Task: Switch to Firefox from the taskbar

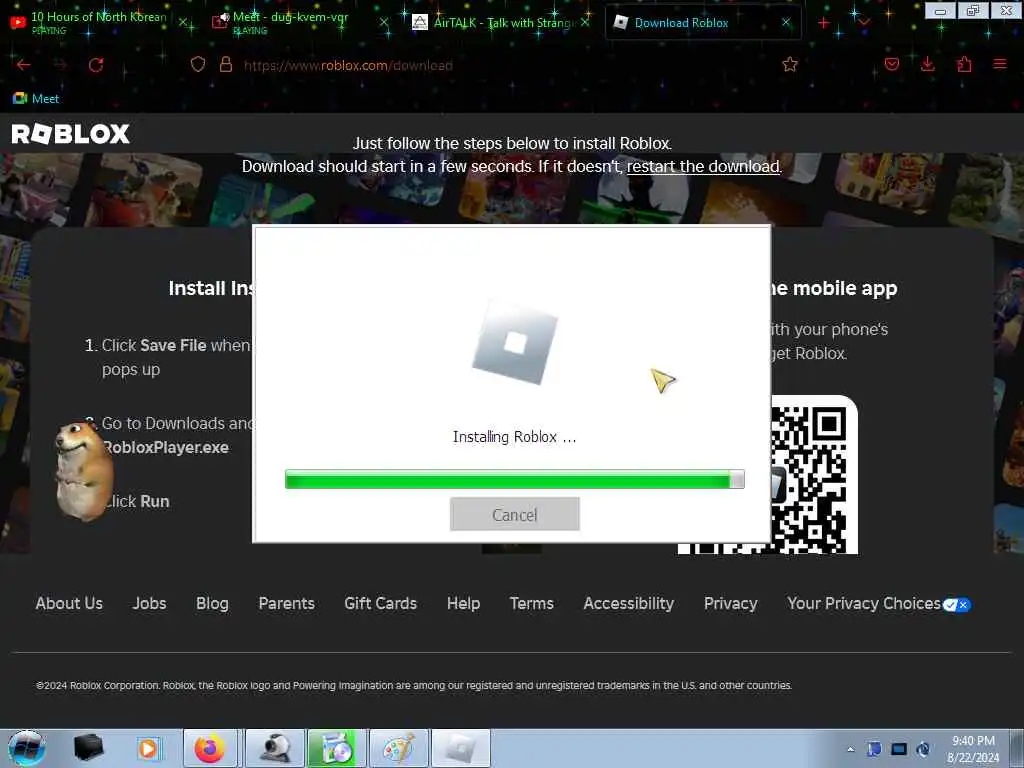Action: 210,748
